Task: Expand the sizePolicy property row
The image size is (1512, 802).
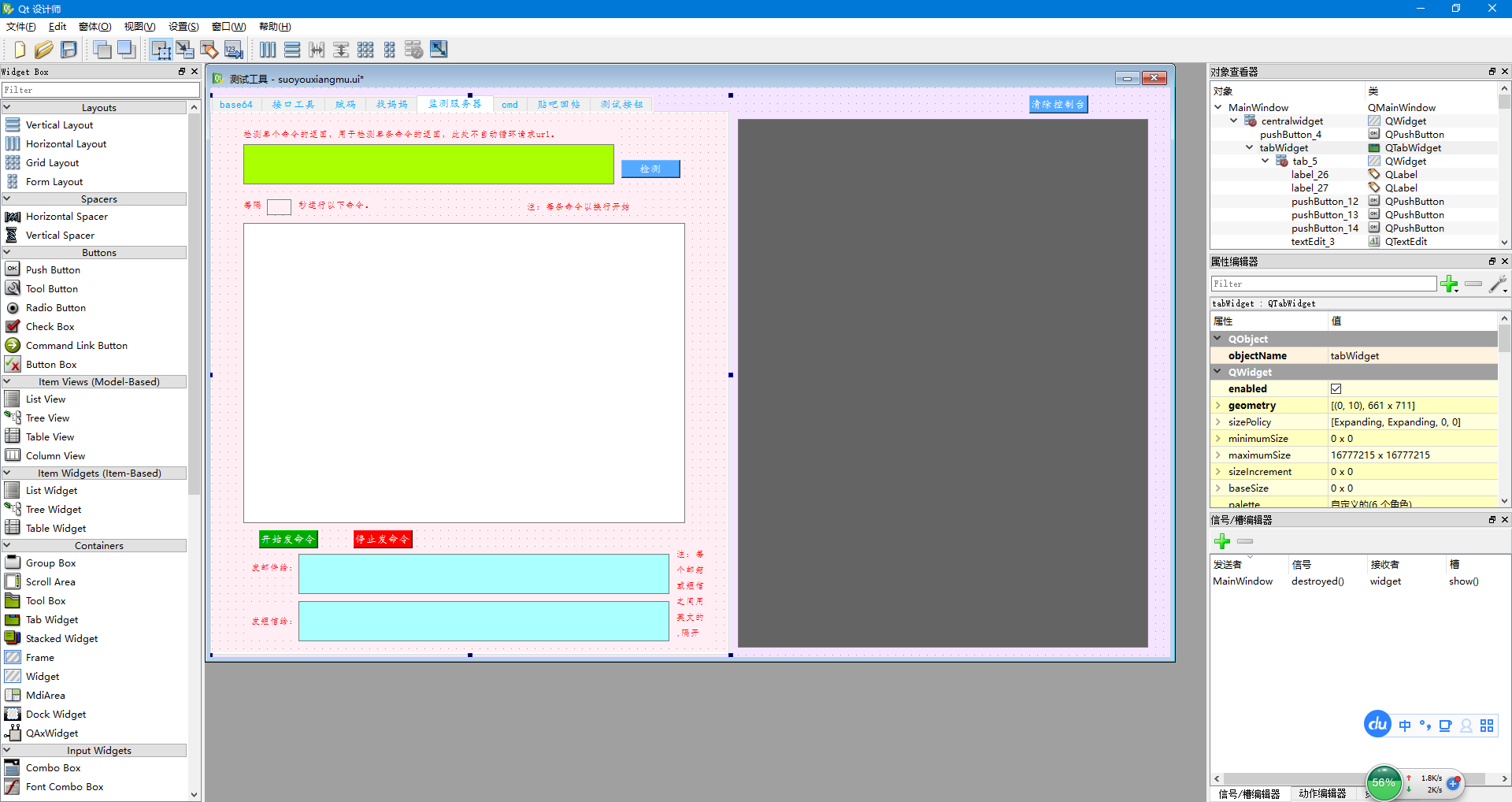Action: pos(1218,421)
